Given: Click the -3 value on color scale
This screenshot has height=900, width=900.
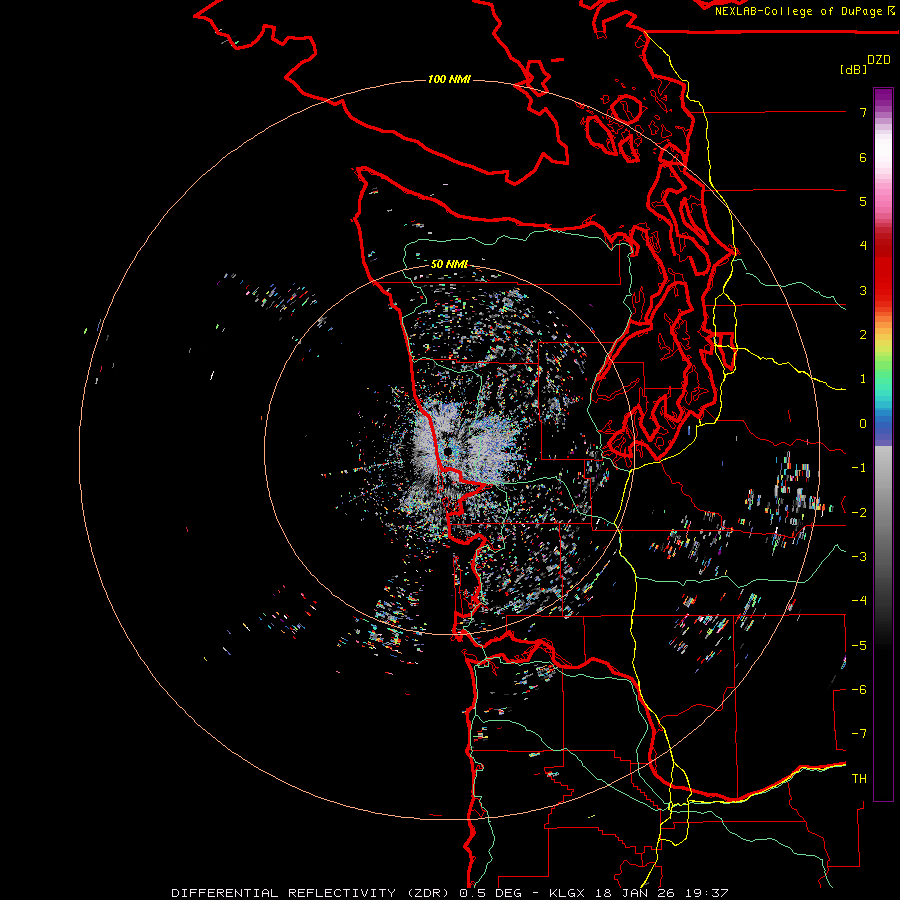Looking at the screenshot, I should tap(859, 556).
